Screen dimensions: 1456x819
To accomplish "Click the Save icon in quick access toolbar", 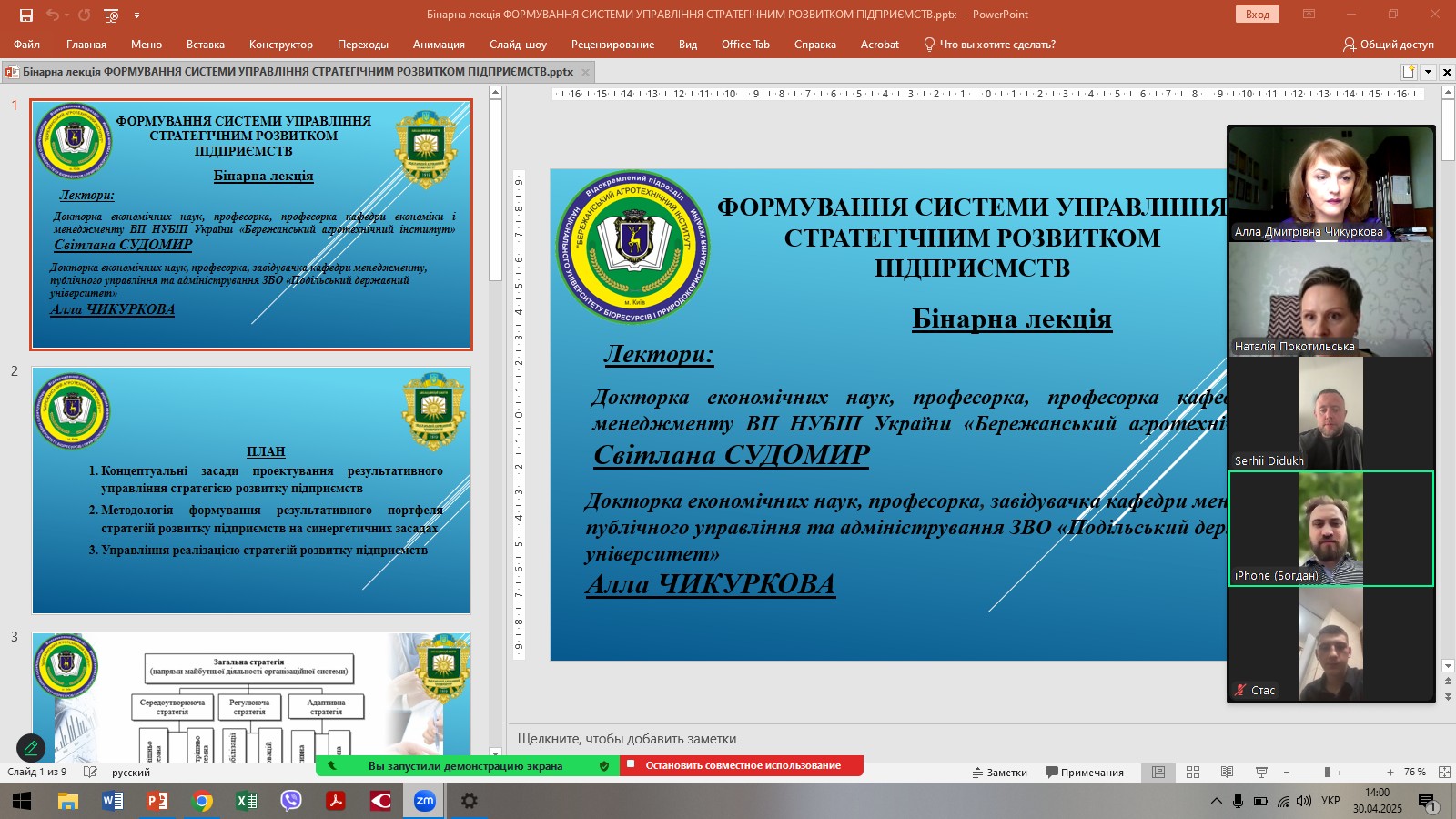I will click(x=26, y=15).
